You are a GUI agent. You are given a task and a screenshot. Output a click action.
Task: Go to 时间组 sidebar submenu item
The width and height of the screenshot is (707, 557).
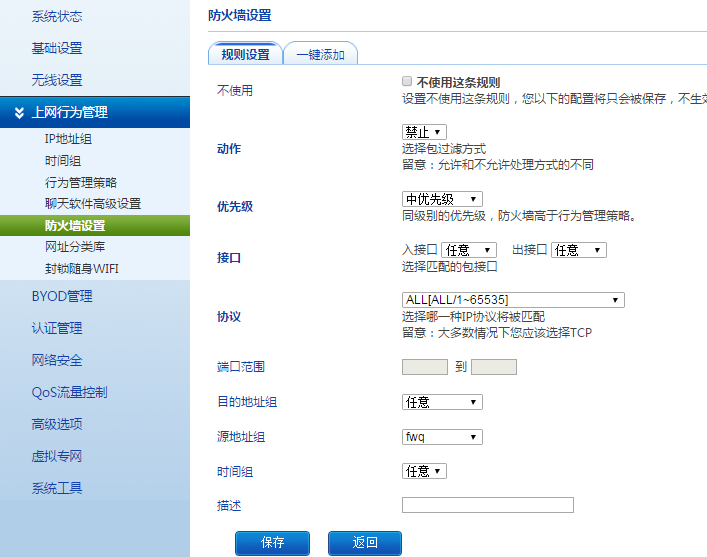click(x=63, y=161)
